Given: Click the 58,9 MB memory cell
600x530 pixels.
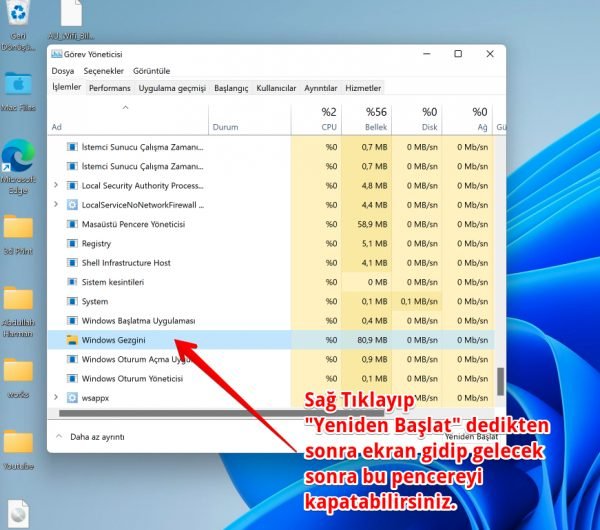Looking at the screenshot, I should (367, 224).
